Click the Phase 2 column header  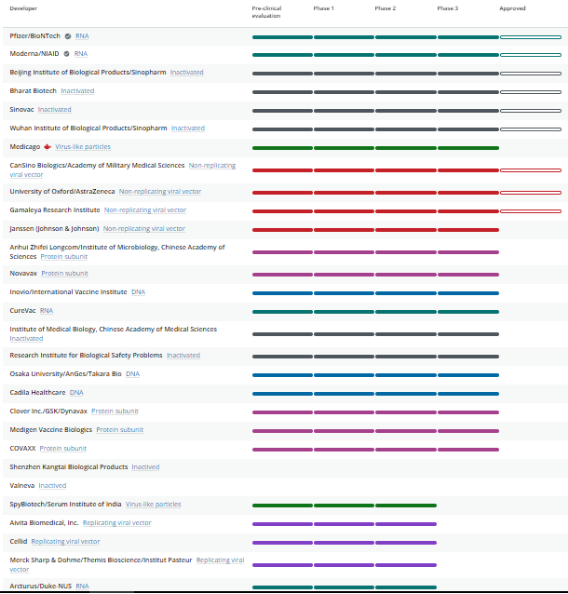(x=385, y=8)
